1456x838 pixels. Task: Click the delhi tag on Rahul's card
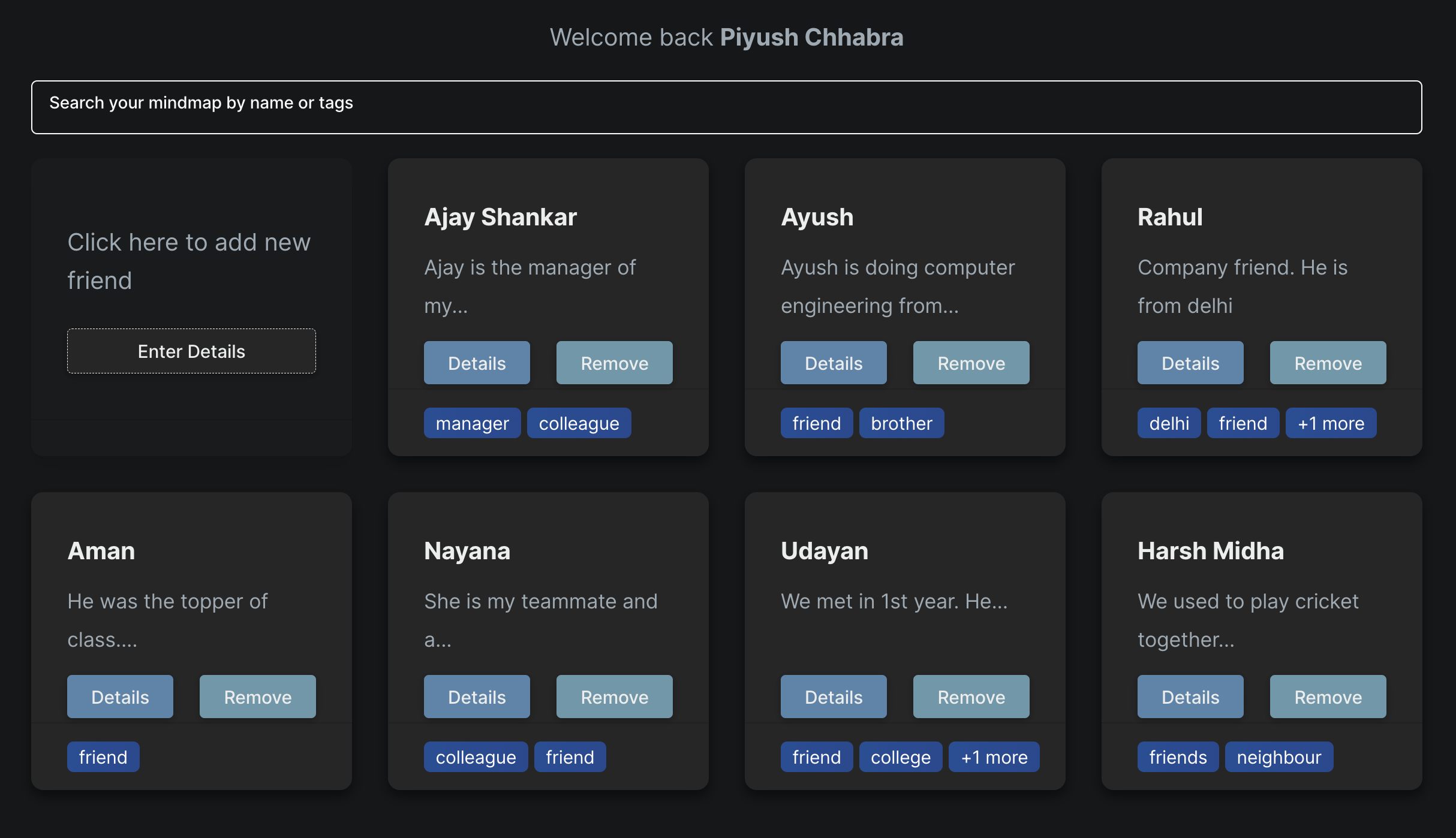coord(1169,423)
